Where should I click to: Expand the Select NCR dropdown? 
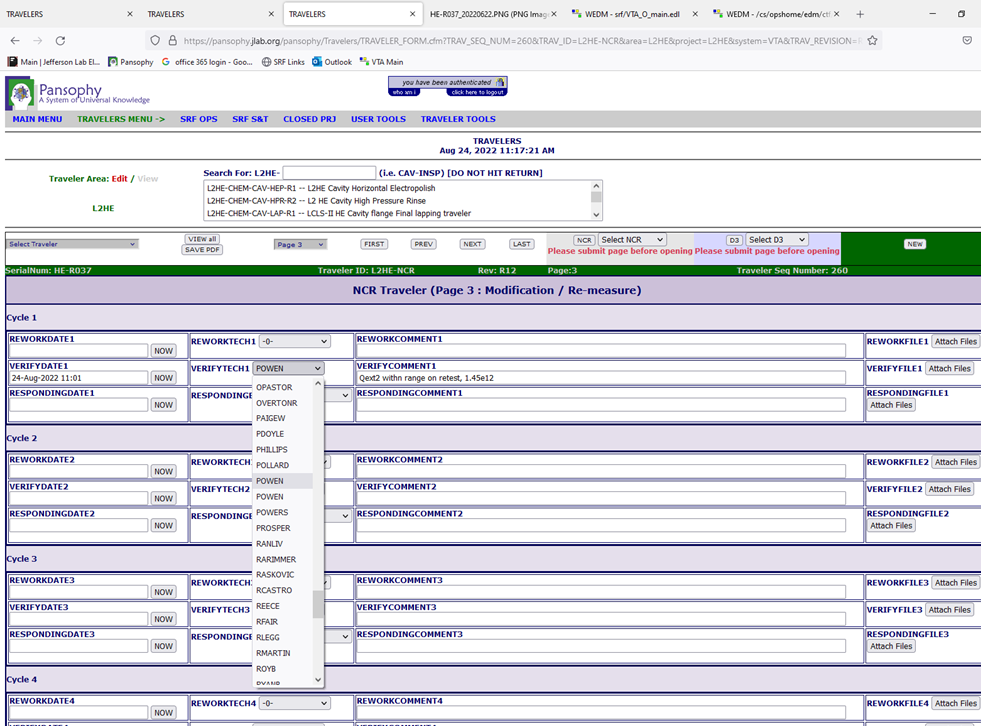[632, 240]
